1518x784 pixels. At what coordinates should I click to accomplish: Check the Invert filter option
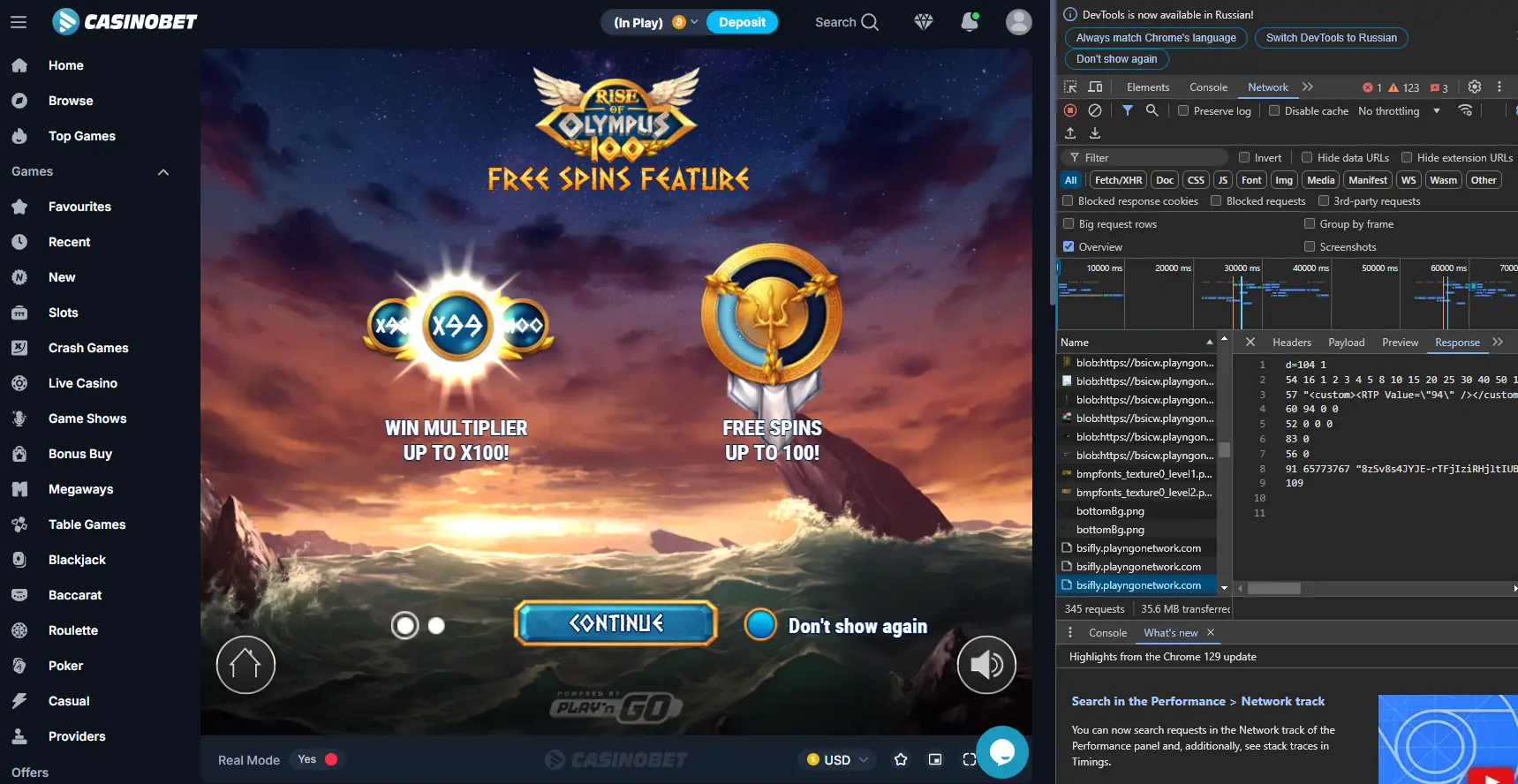(x=1244, y=157)
